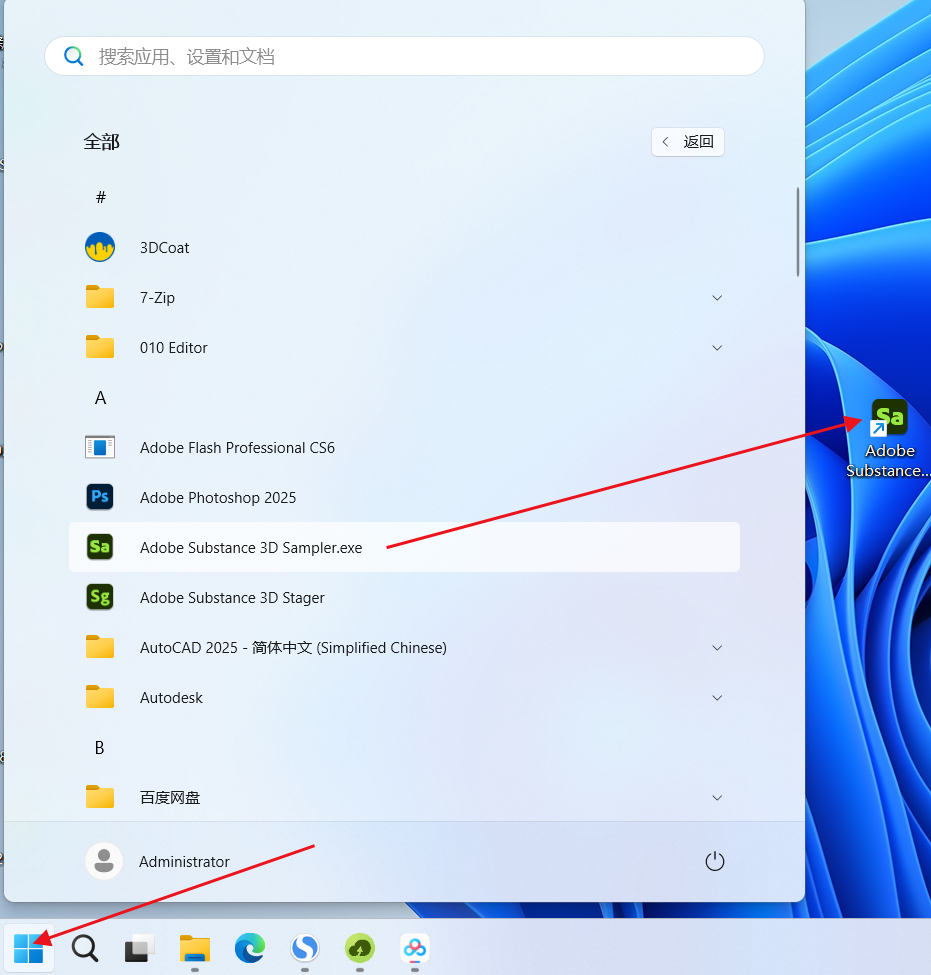Expand the 7-Zip folder chevron
Image resolution: width=931 pixels, height=975 pixels.
(x=717, y=298)
